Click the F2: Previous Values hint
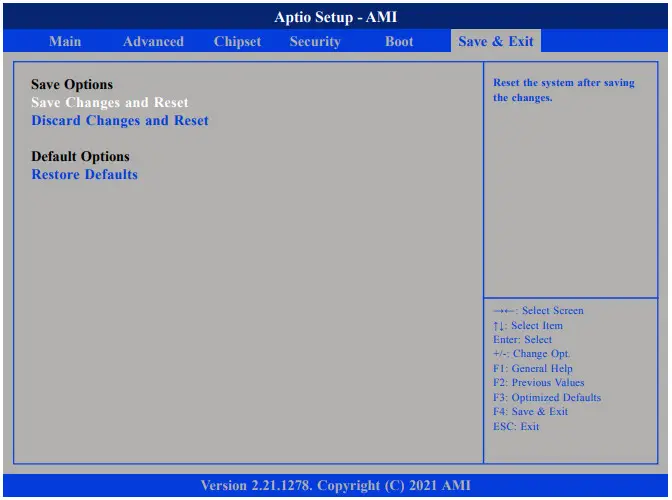 pyautogui.click(x=538, y=382)
